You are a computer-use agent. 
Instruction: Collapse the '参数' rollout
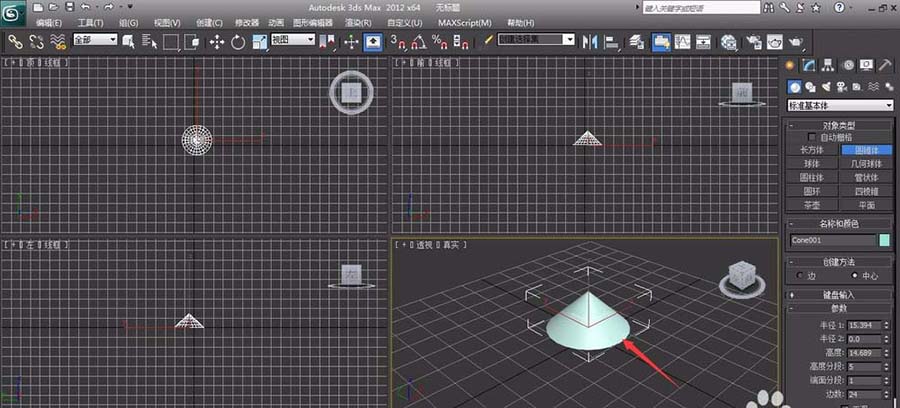839,308
